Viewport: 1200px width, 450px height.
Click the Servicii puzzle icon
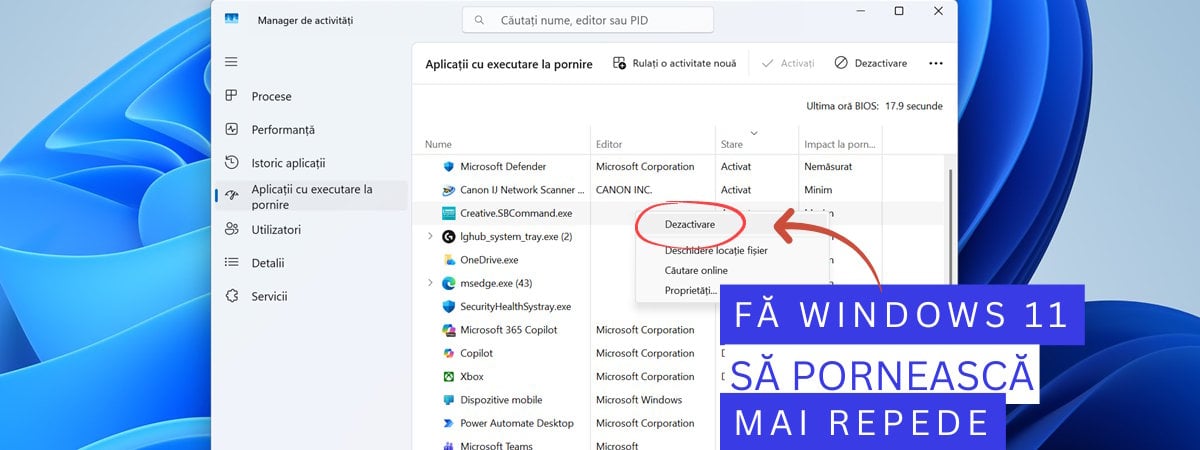point(232,296)
